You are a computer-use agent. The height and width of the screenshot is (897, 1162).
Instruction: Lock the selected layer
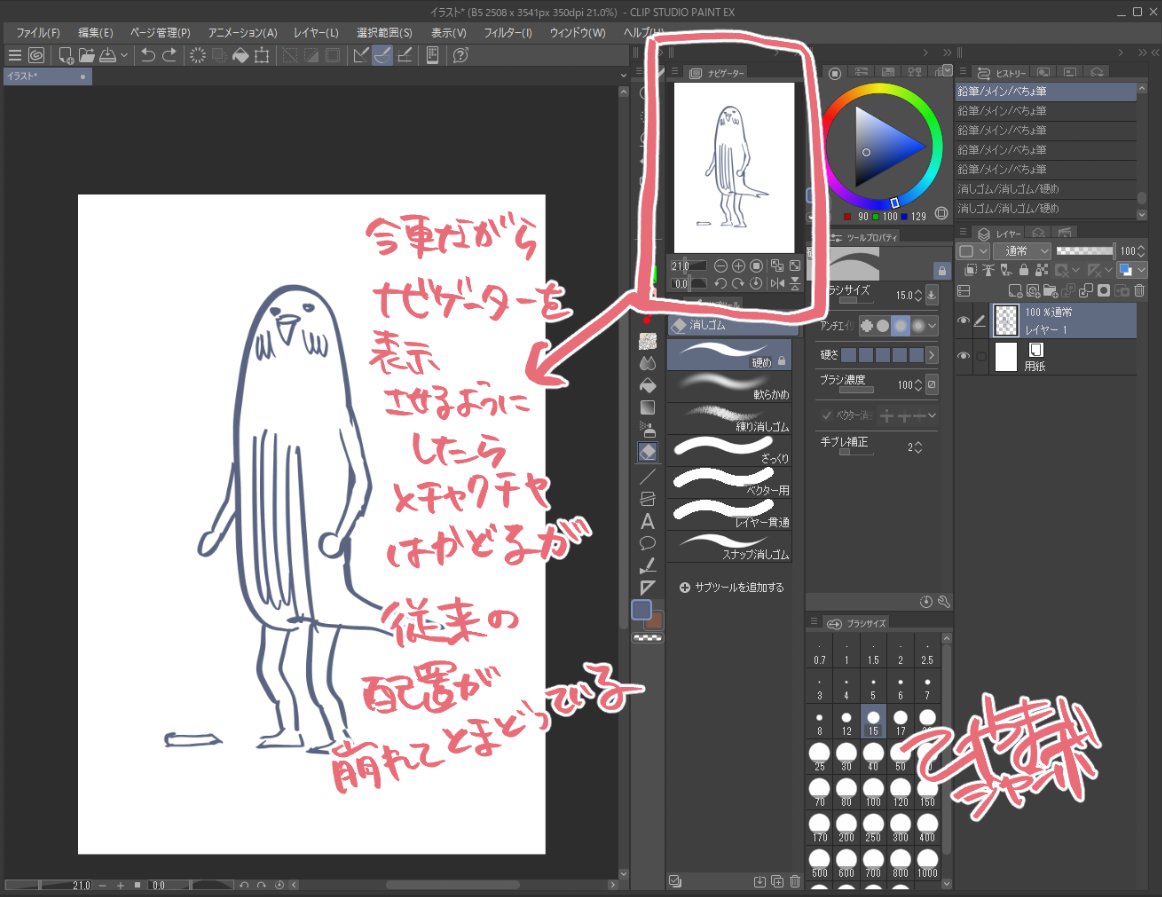[1023, 270]
